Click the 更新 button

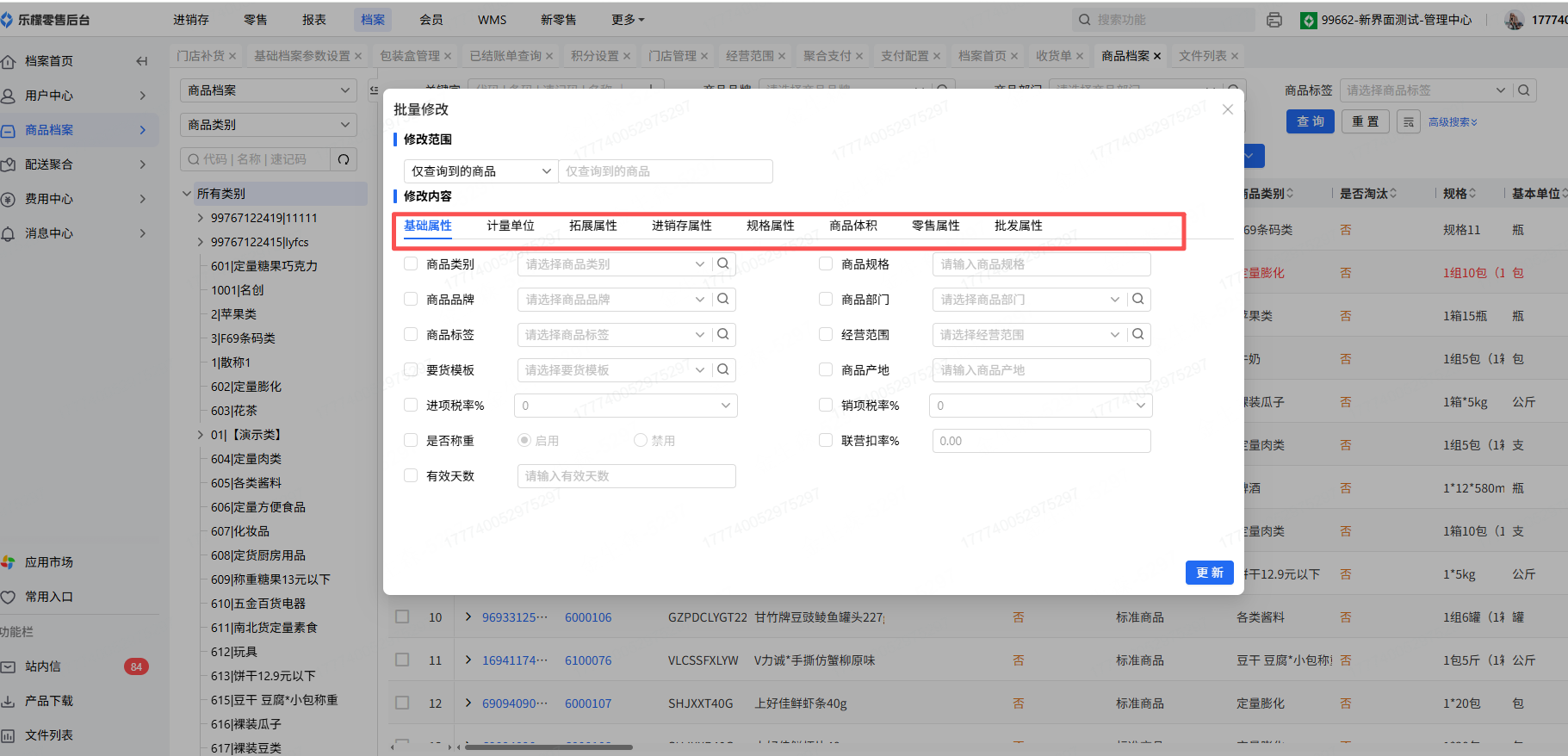(1210, 573)
